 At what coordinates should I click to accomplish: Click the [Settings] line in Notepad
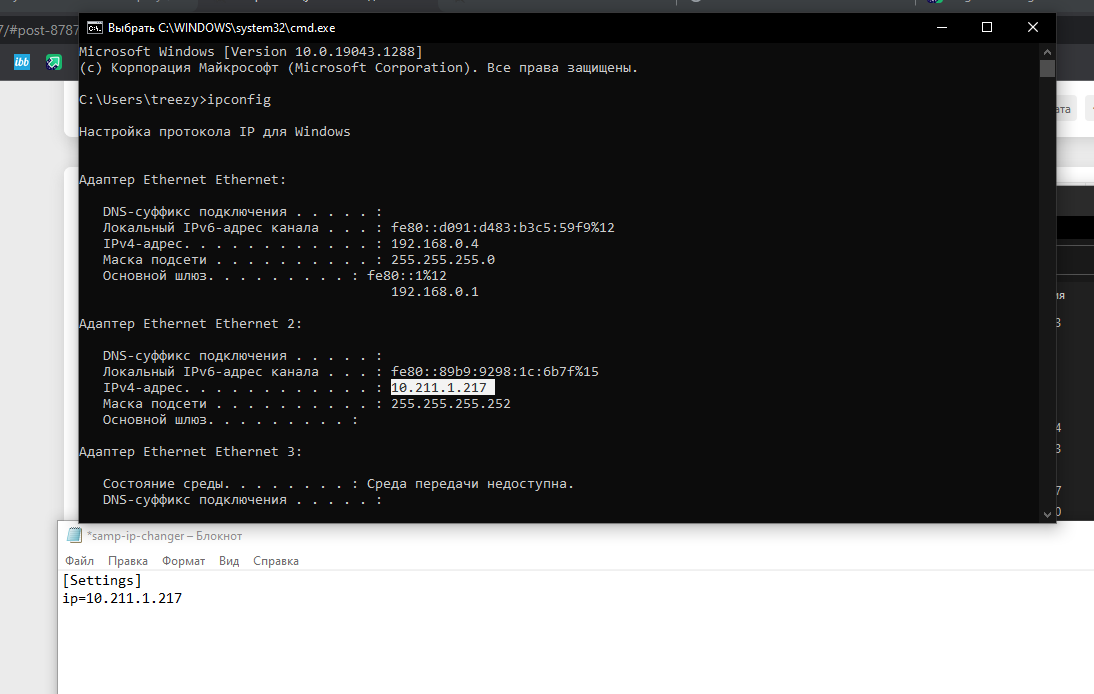pyautogui.click(x=102, y=580)
